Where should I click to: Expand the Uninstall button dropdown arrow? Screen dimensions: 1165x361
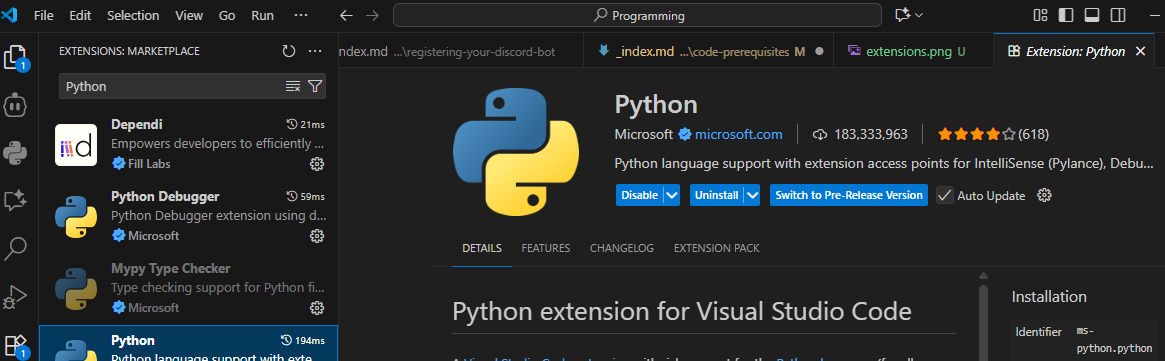752,195
